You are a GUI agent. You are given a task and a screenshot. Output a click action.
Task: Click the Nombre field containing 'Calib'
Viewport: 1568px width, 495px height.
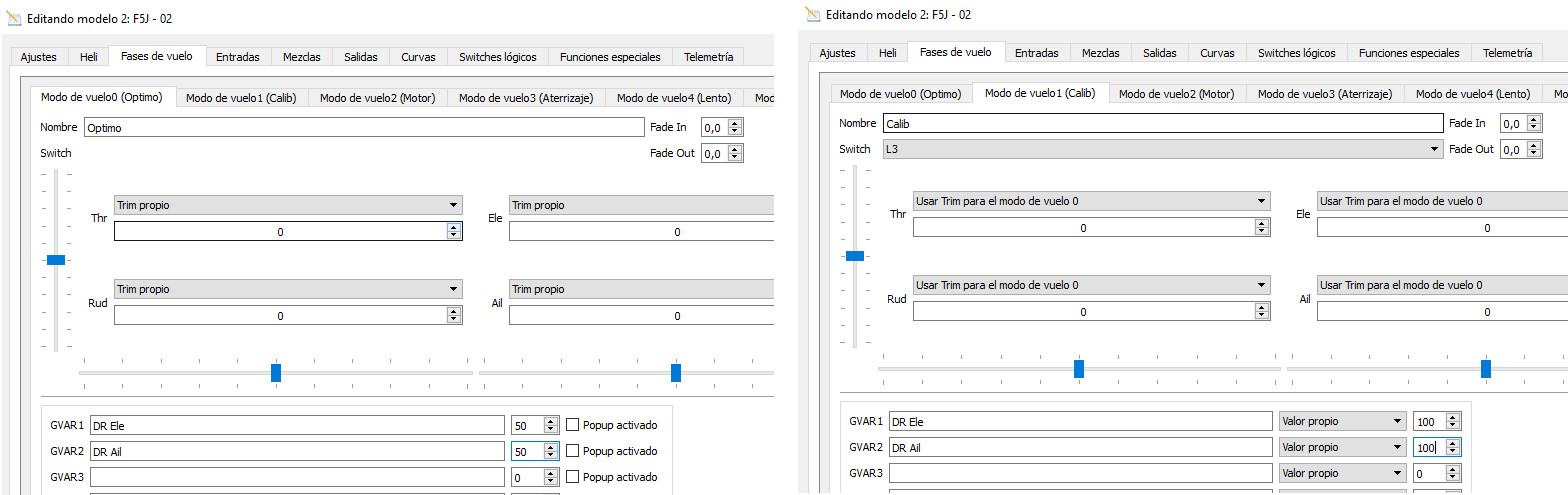1161,123
